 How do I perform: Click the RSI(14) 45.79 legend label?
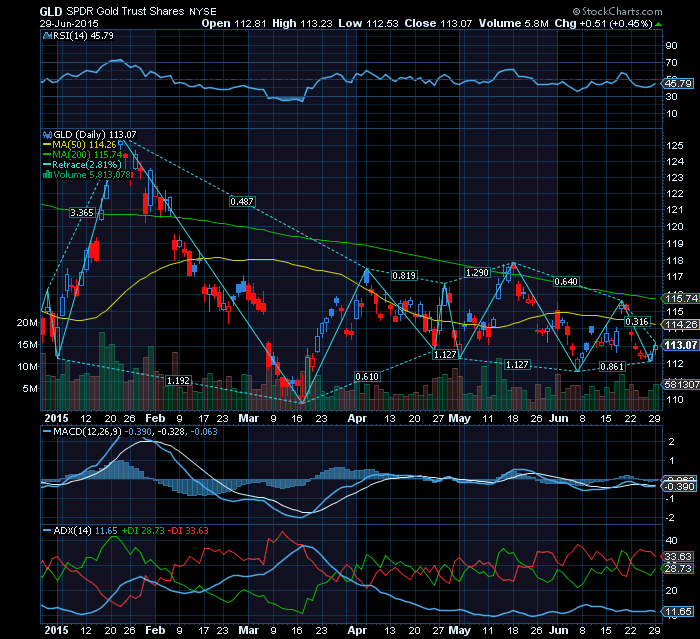tap(83, 36)
